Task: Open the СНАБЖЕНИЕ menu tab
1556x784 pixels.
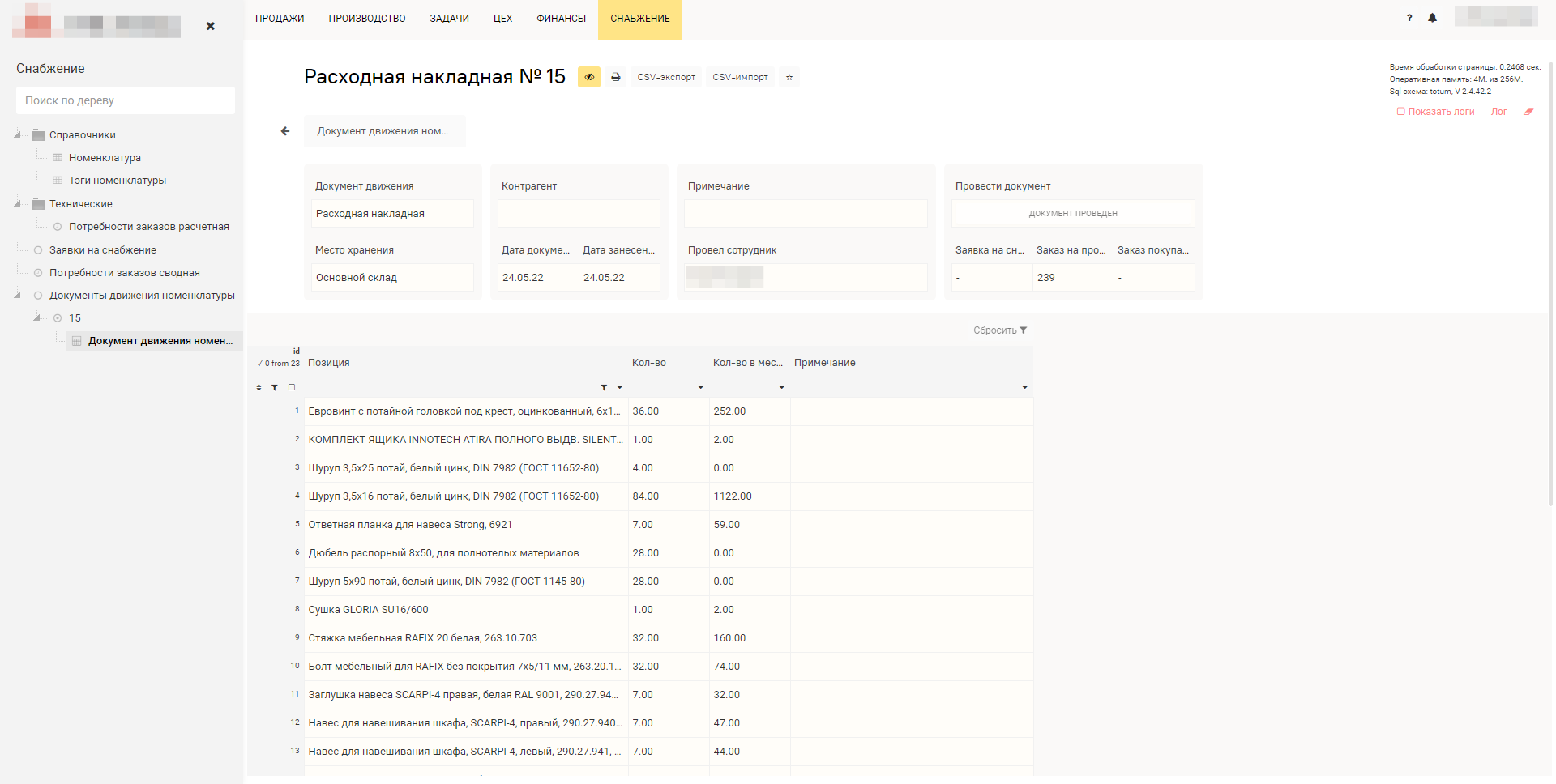Action: pyautogui.click(x=640, y=19)
